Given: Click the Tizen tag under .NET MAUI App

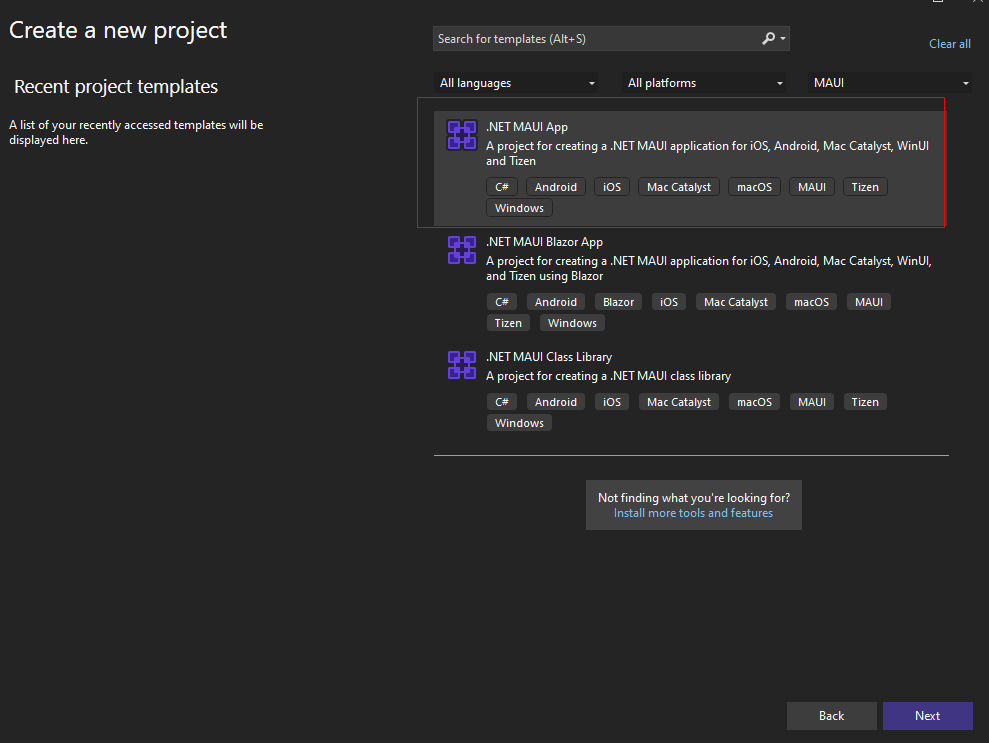Looking at the screenshot, I should [x=865, y=187].
